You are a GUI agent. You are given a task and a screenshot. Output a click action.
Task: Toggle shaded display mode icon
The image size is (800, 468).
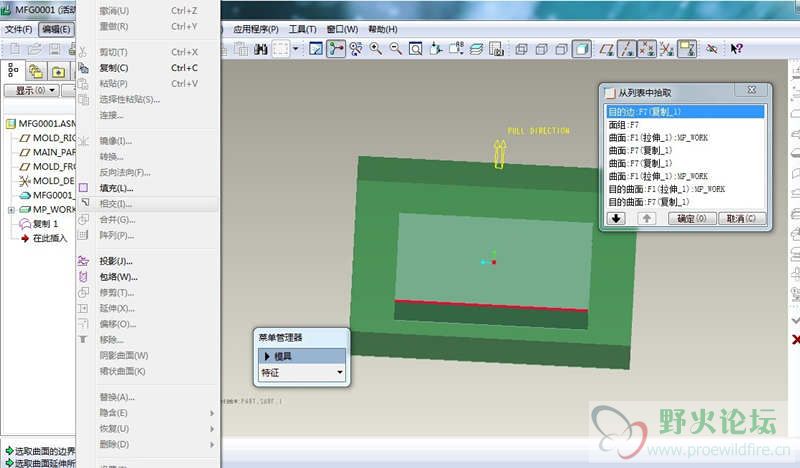click(x=581, y=48)
